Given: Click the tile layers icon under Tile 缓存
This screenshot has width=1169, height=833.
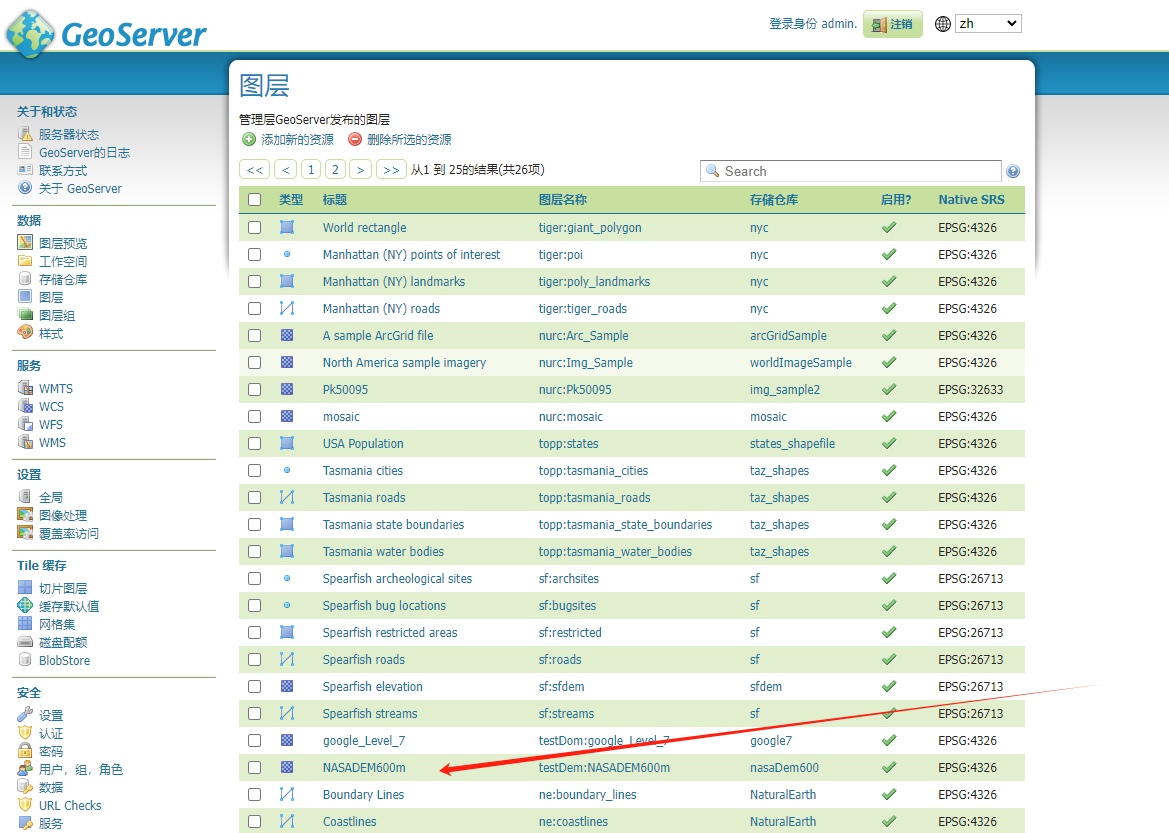Looking at the screenshot, I should 25,588.
